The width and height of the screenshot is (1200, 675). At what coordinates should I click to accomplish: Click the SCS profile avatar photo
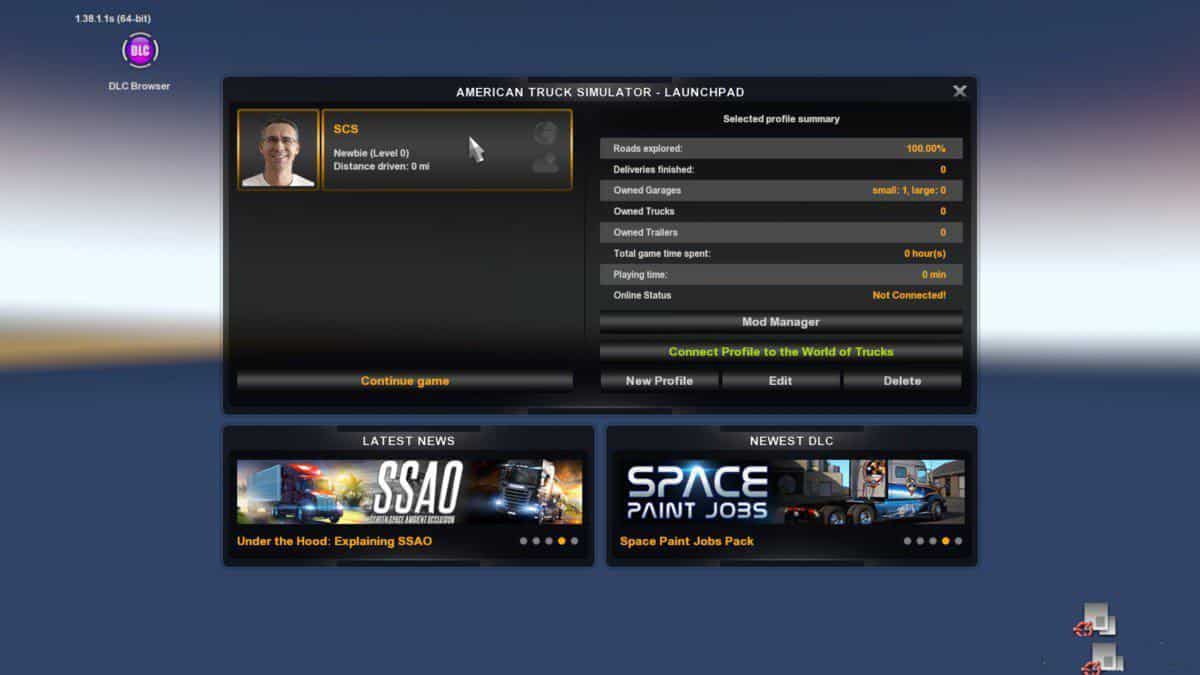coord(278,150)
